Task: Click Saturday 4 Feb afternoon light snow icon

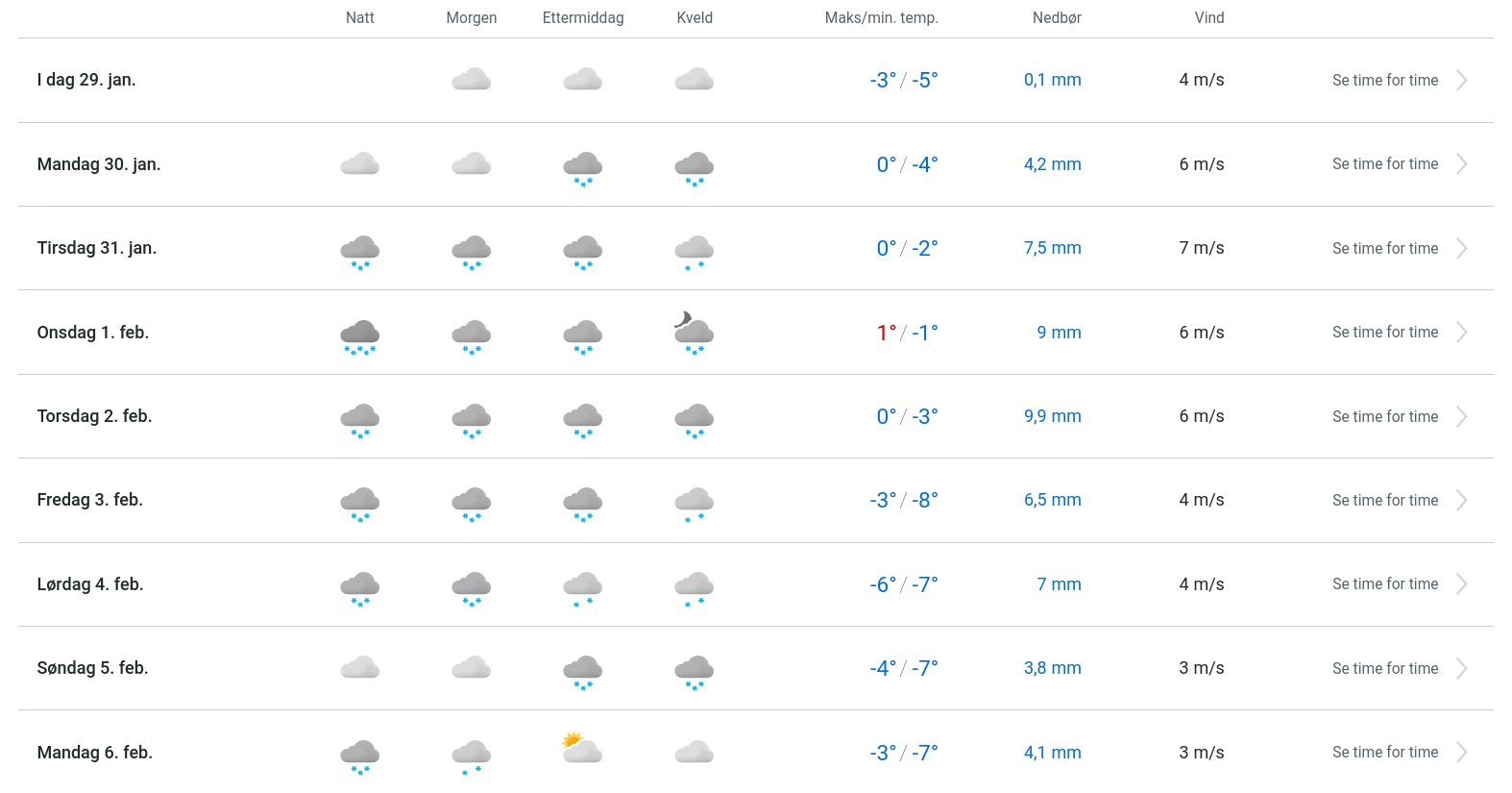Action: pos(582,587)
